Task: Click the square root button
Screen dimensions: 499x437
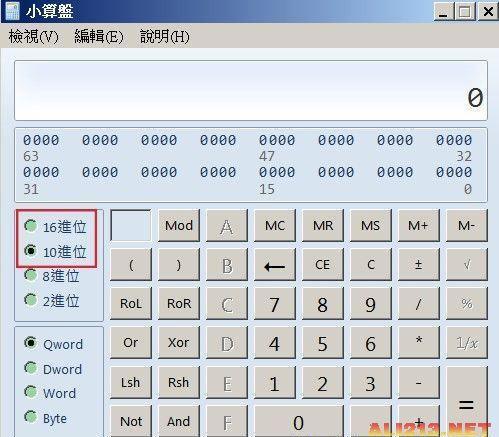Action: pos(467,265)
